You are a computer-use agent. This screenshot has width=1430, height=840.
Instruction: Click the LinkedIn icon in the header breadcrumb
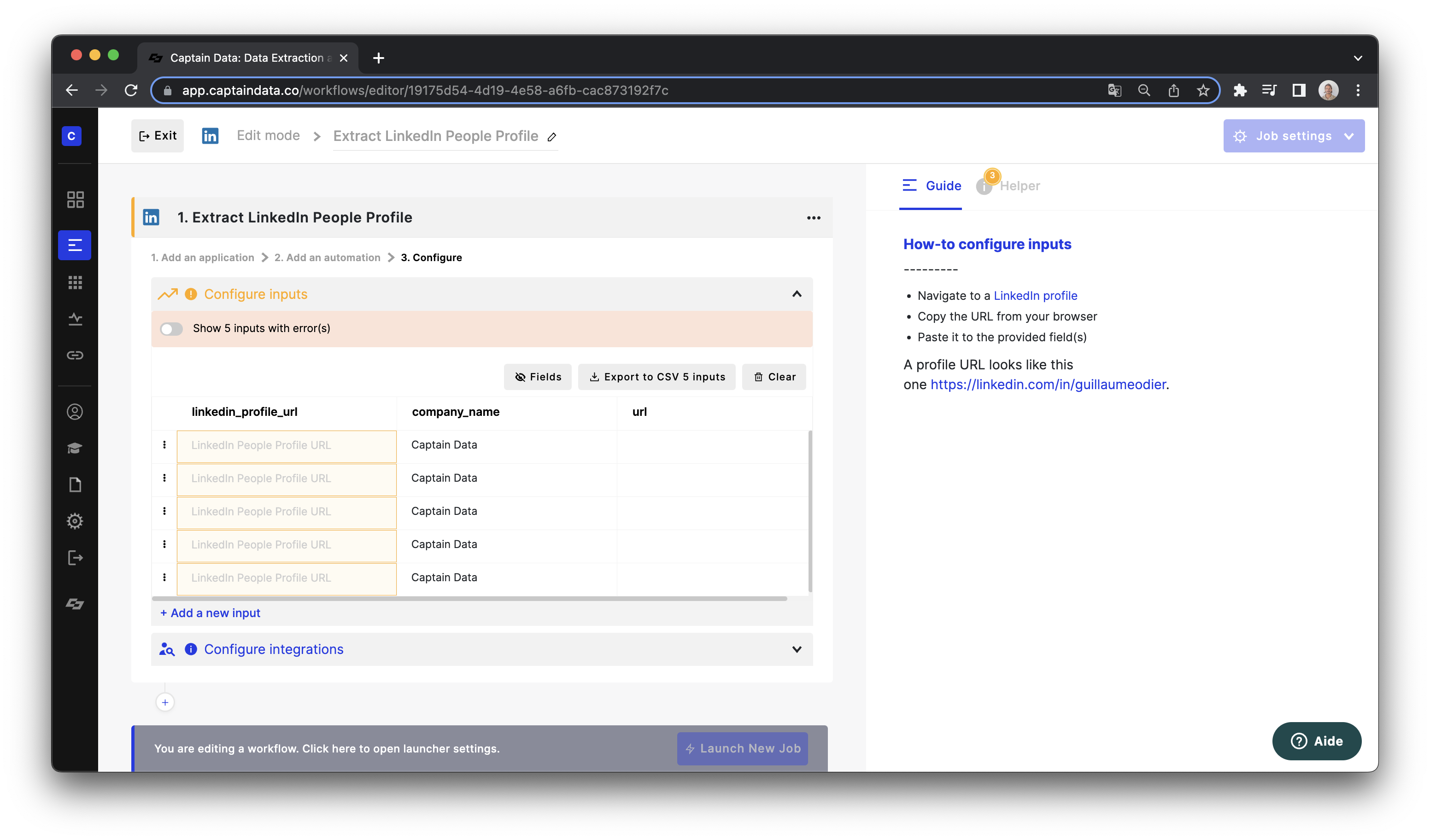point(210,135)
